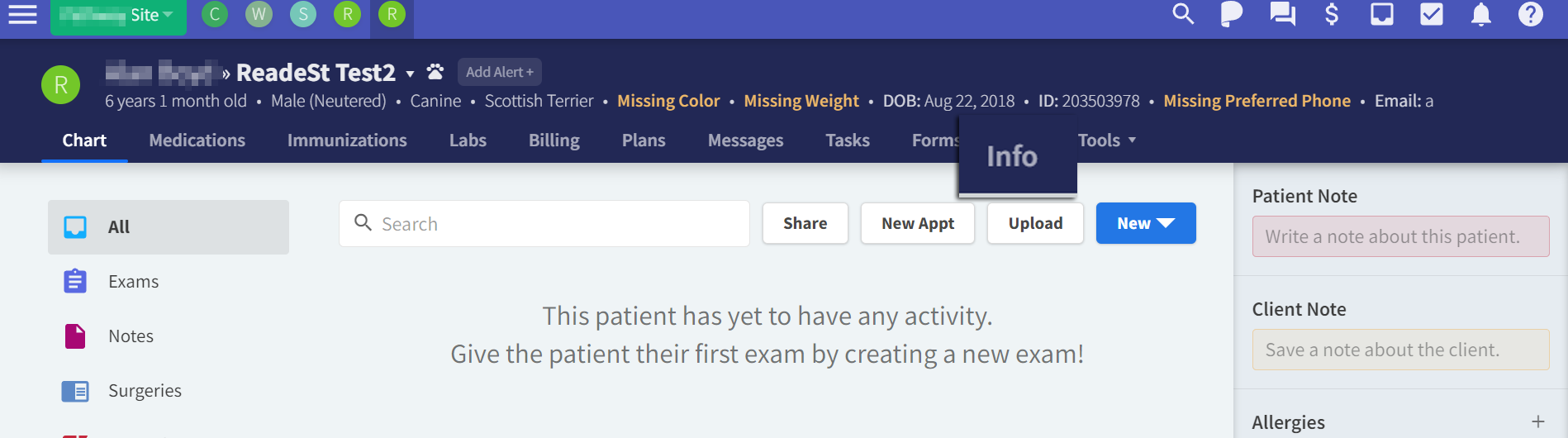Open the Immunizations tab
This screenshot has height=438, width=1568.
[x=347, y=140]
